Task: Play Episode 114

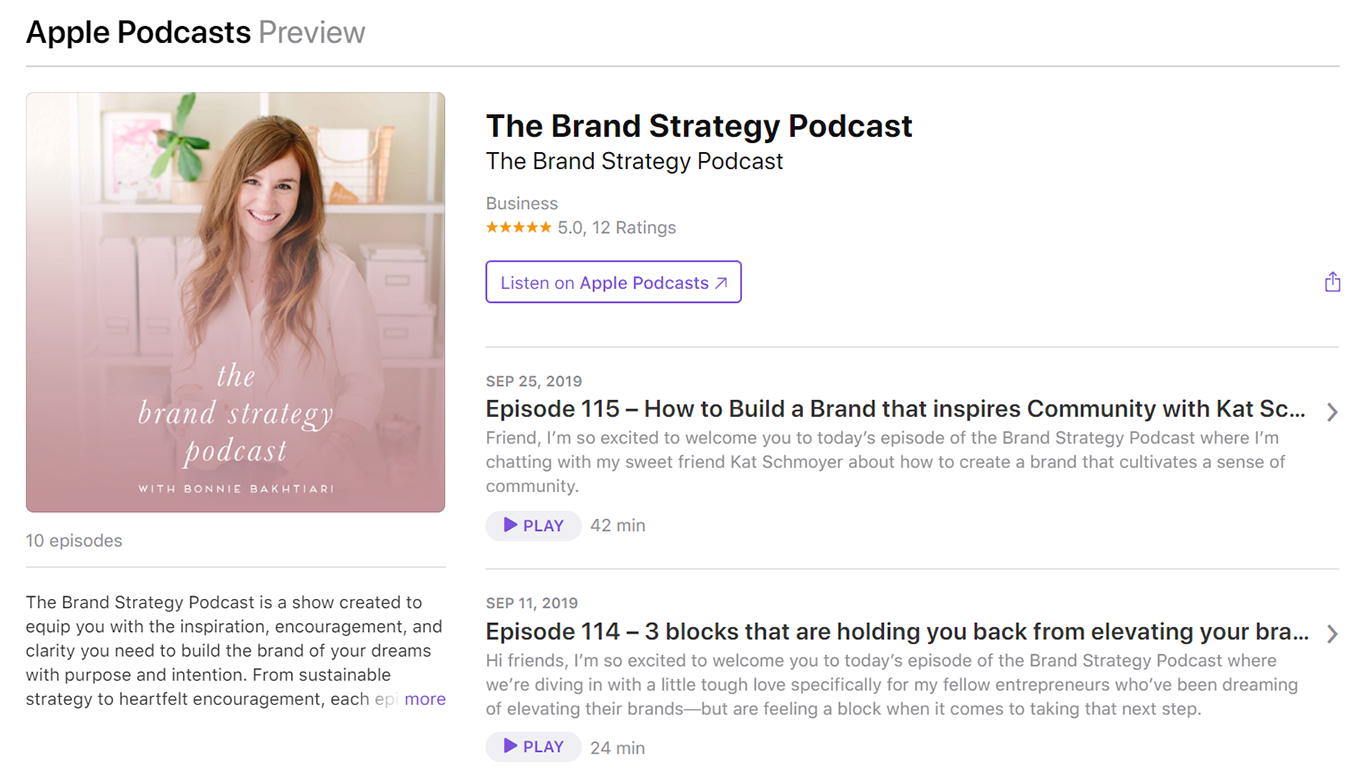Action: [534, 747]
